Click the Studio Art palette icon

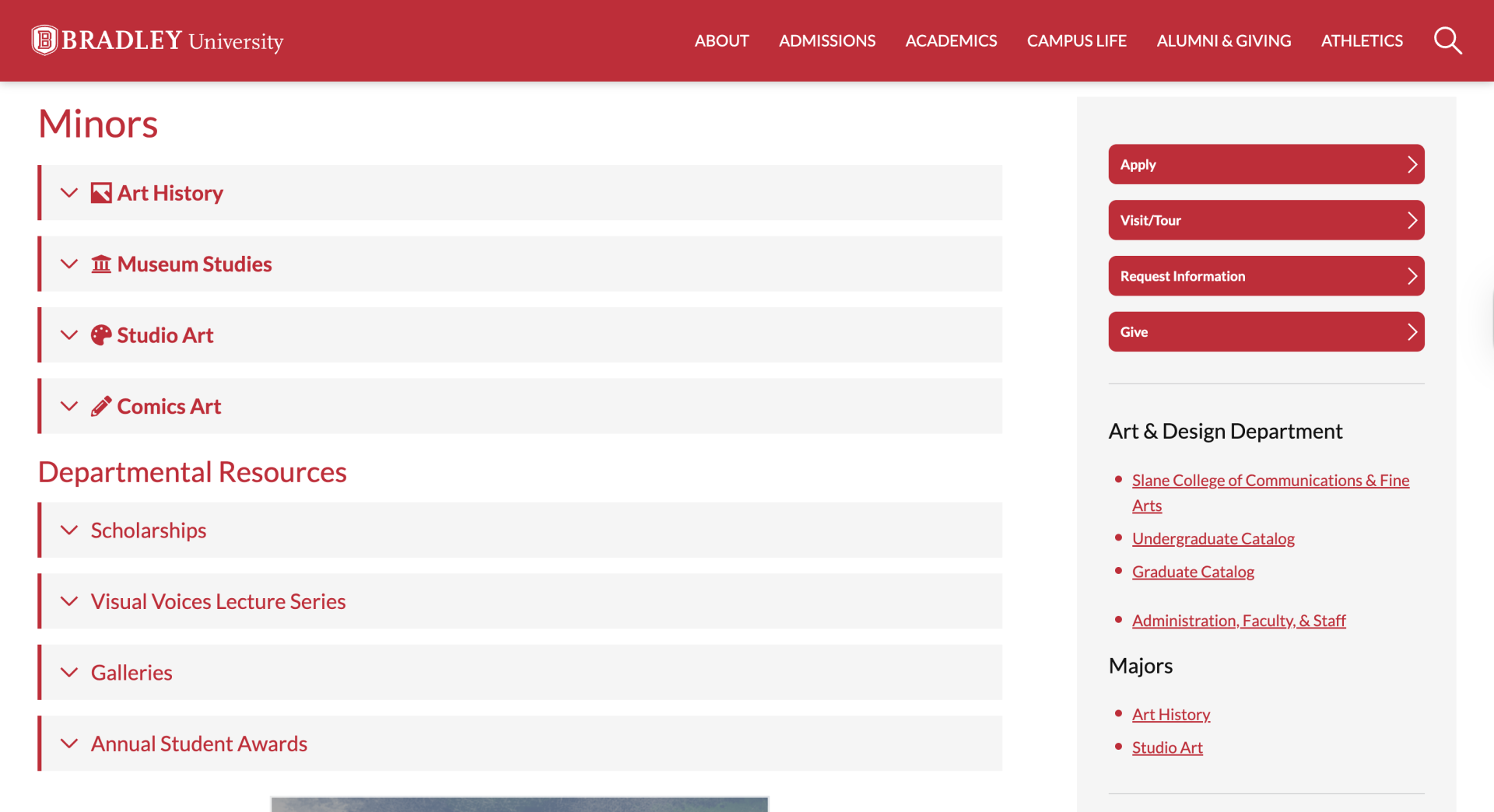101,335
